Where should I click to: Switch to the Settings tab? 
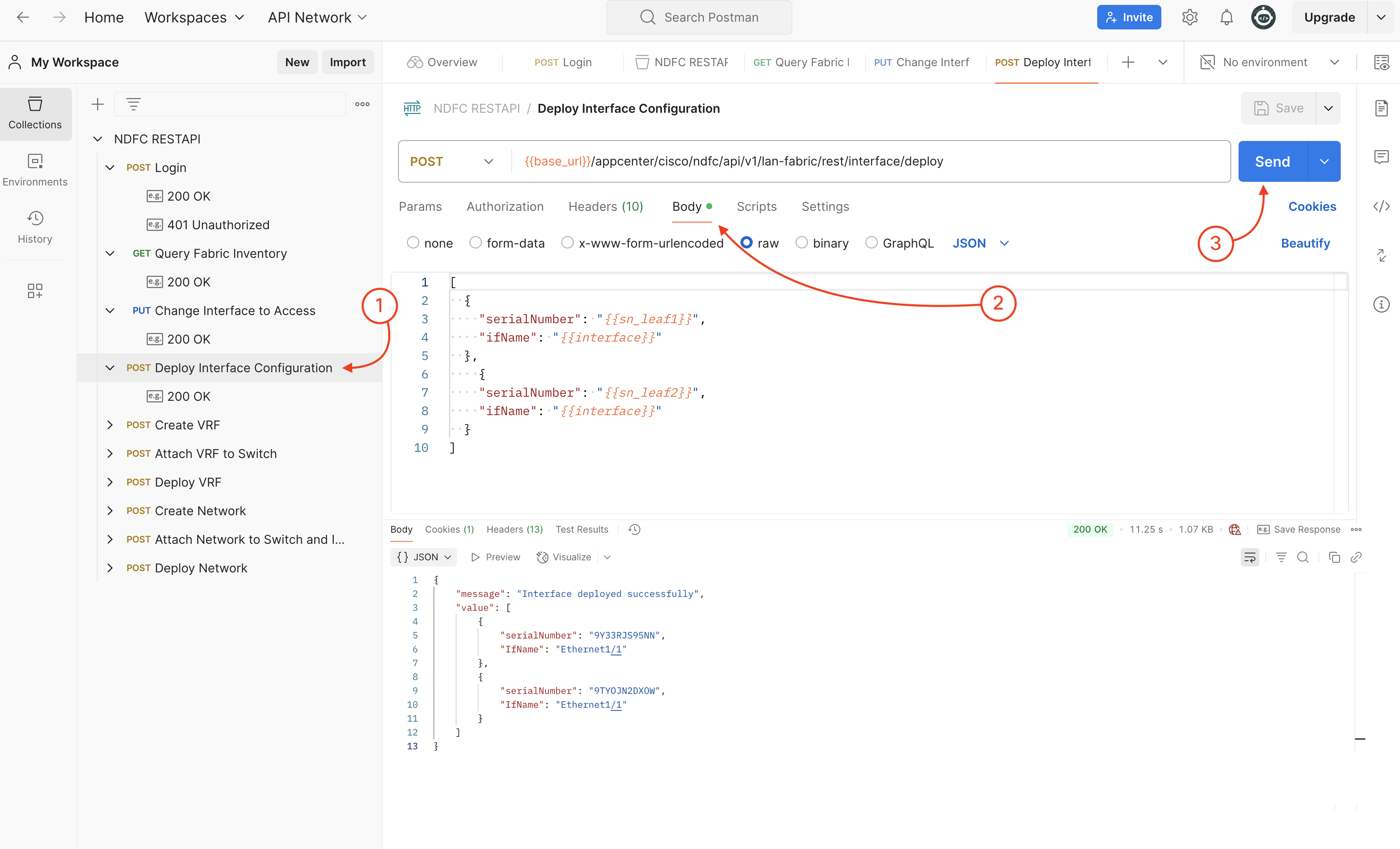point(825,207)
